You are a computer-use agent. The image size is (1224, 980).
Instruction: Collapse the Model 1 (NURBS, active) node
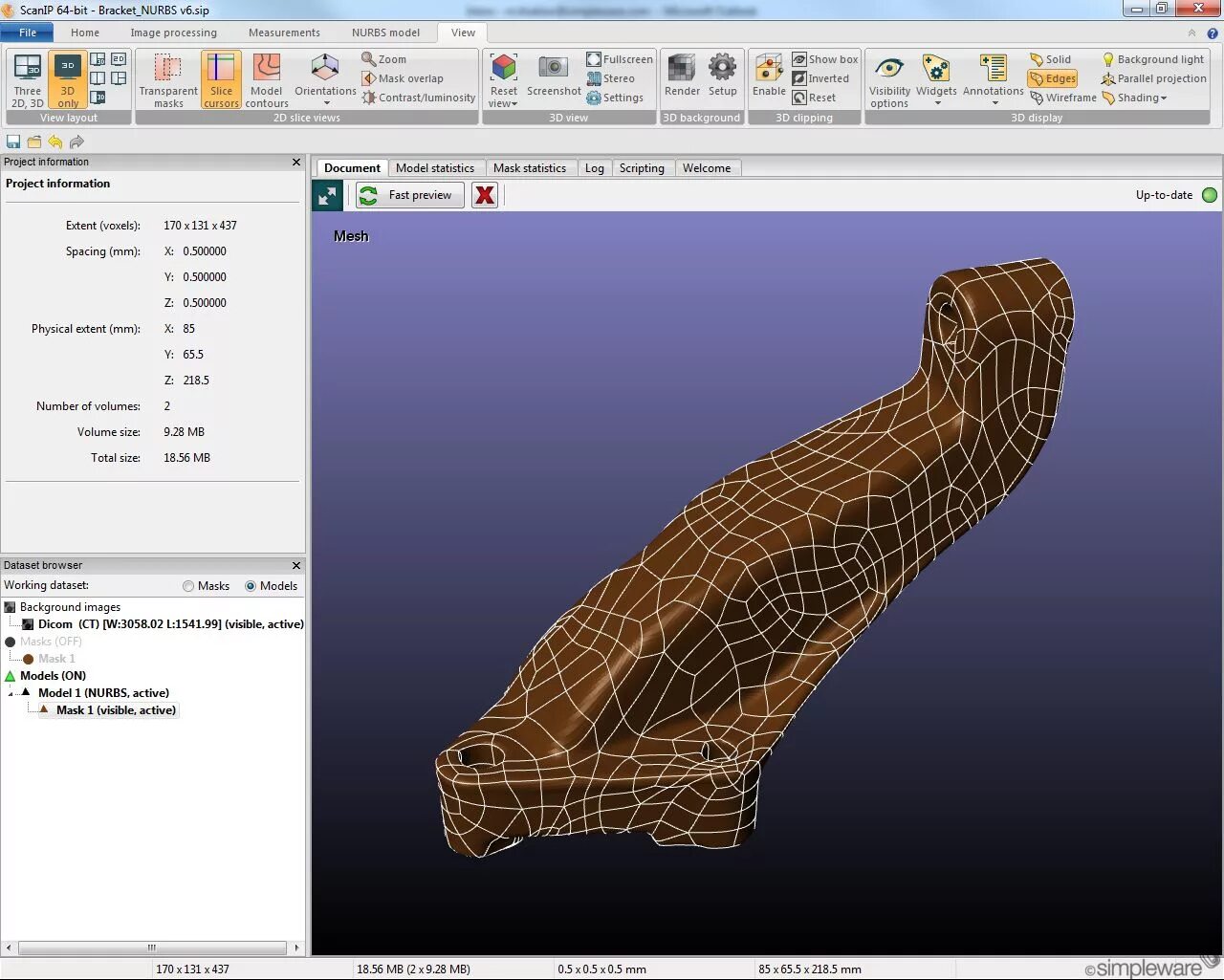[x=11, y=693]
